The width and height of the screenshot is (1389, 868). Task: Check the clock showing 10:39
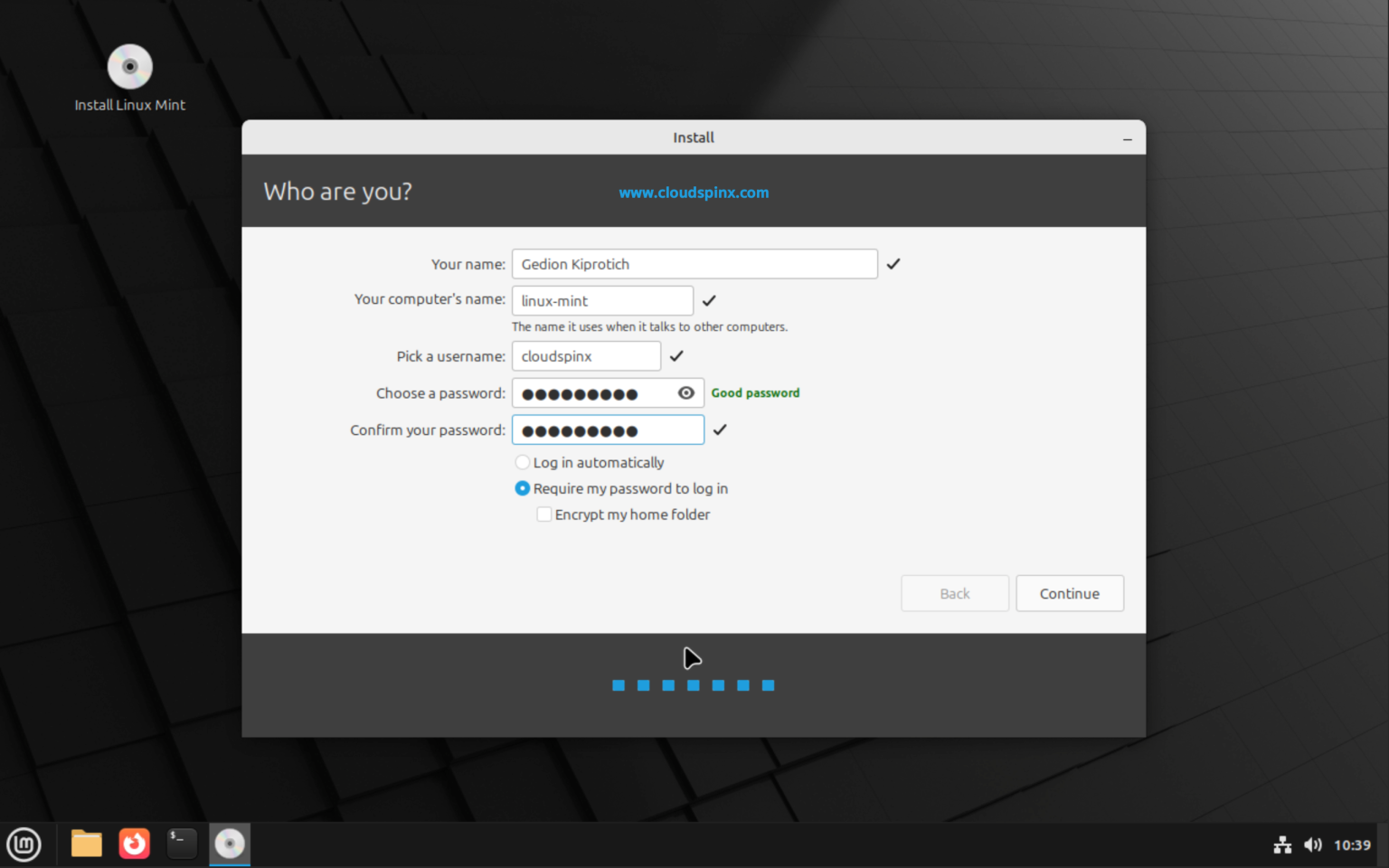1352,844
